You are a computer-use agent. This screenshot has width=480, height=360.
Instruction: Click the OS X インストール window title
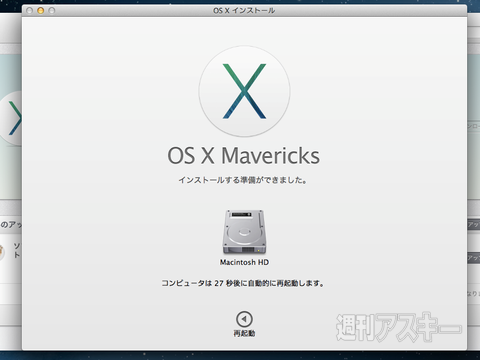(244, 11)
